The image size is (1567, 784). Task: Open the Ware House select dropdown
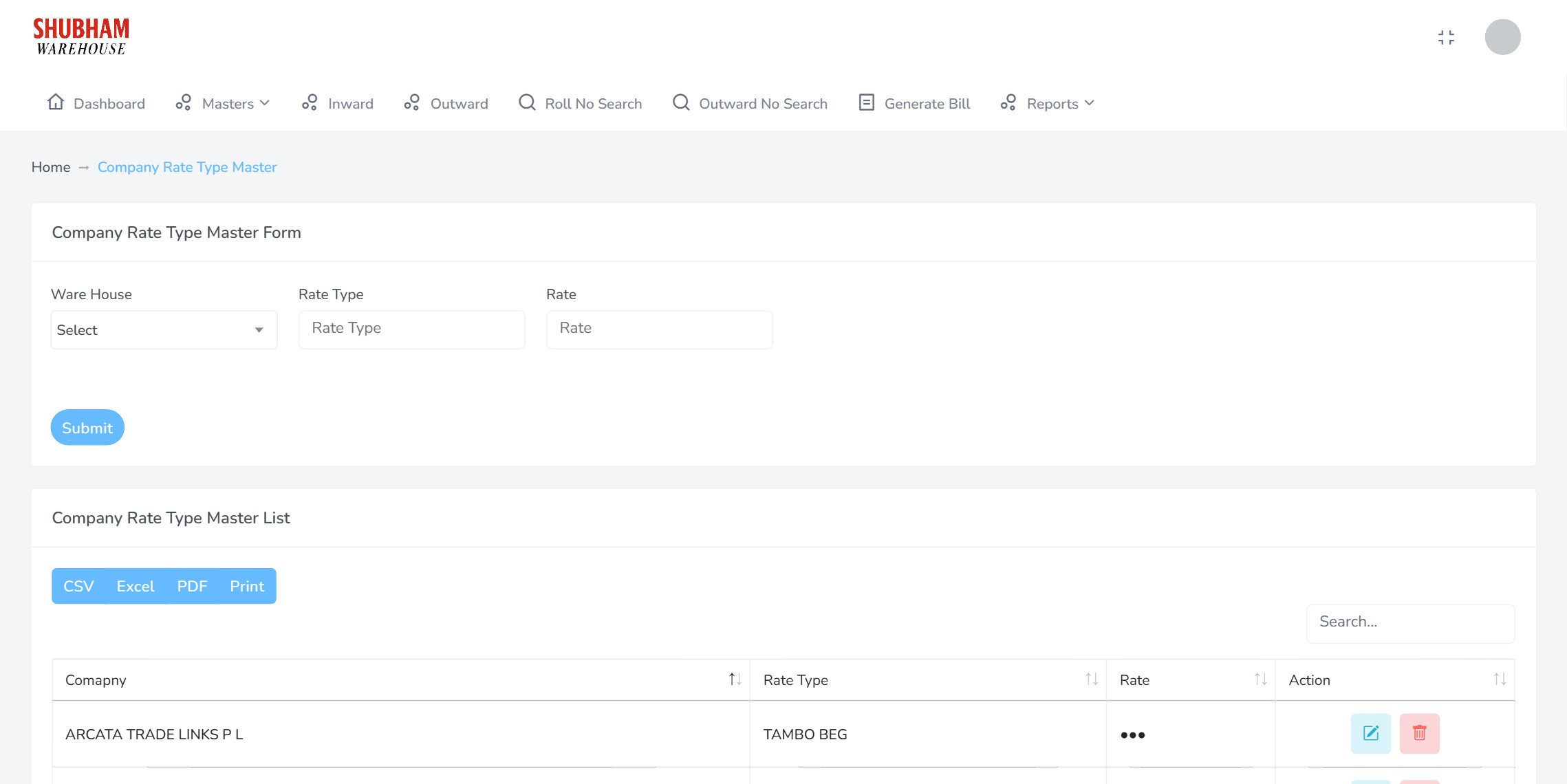click(x=164, y=330)
